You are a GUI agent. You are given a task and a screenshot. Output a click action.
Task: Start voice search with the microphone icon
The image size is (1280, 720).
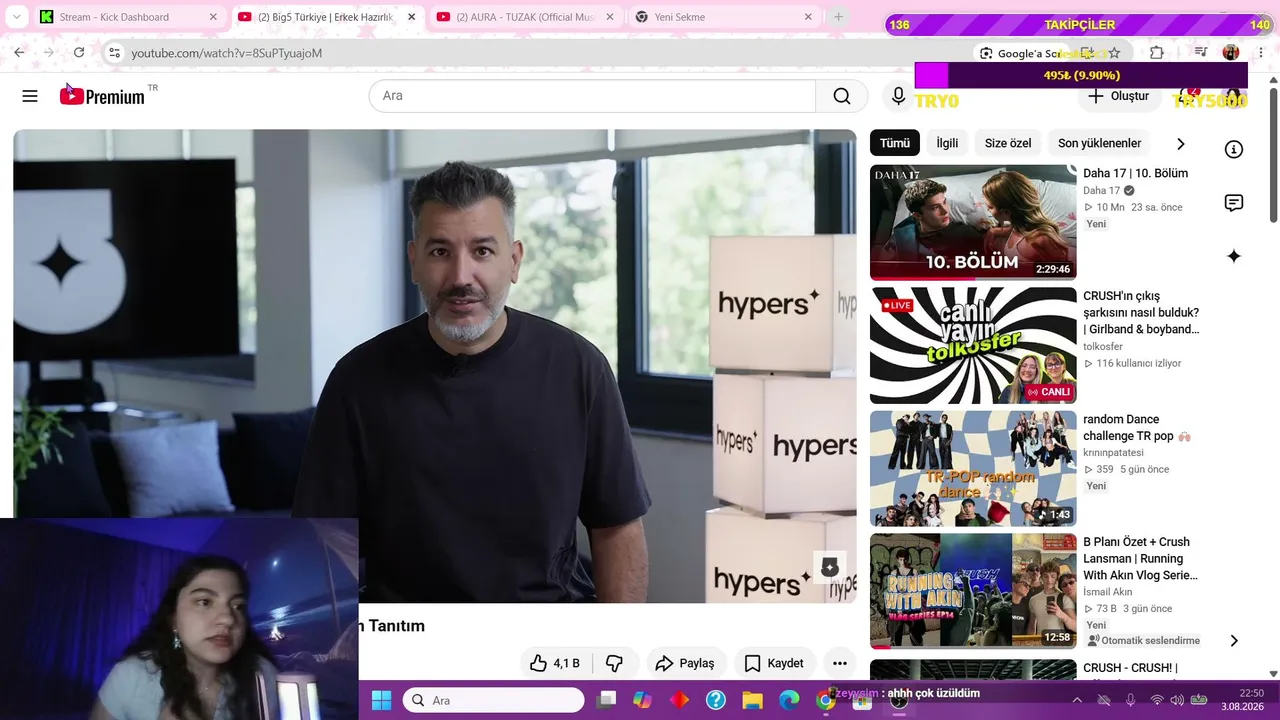pyautogui.click(x=898, y=96)
